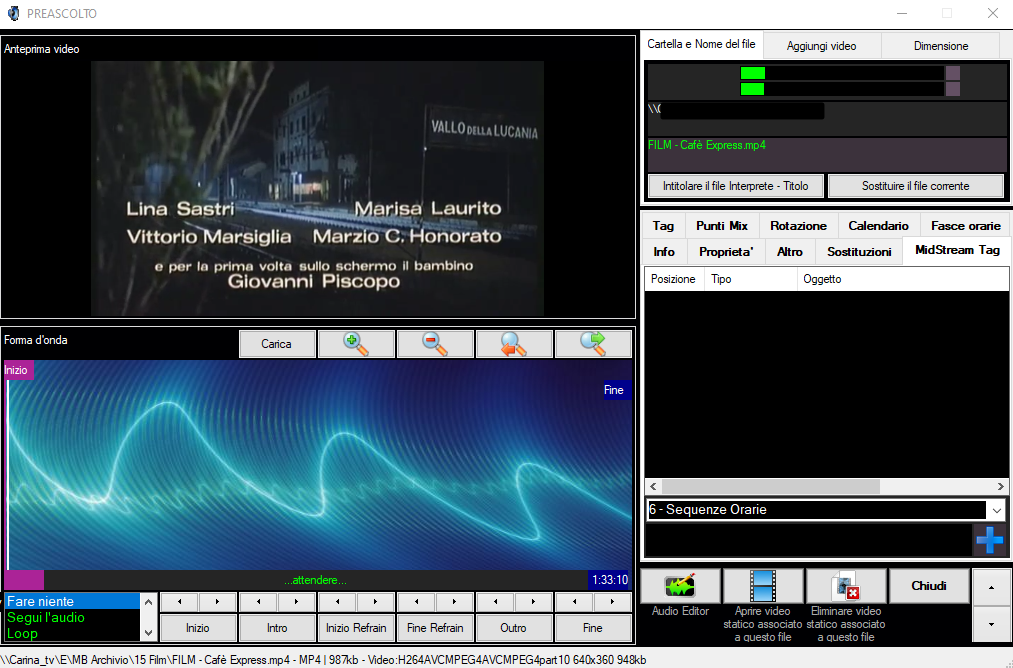Click magnifier with green right arrow

[x=593, y=343]
